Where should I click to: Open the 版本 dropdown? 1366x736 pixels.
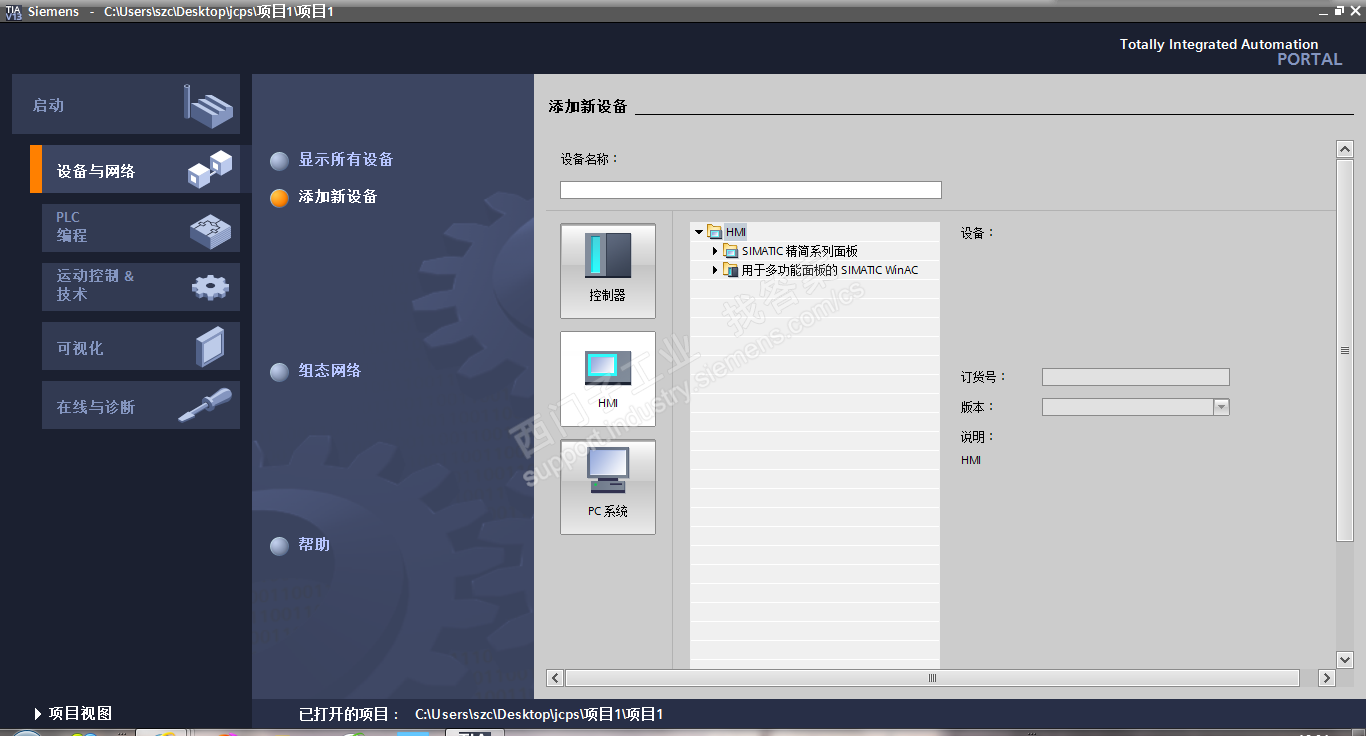tap(1221, 407)
